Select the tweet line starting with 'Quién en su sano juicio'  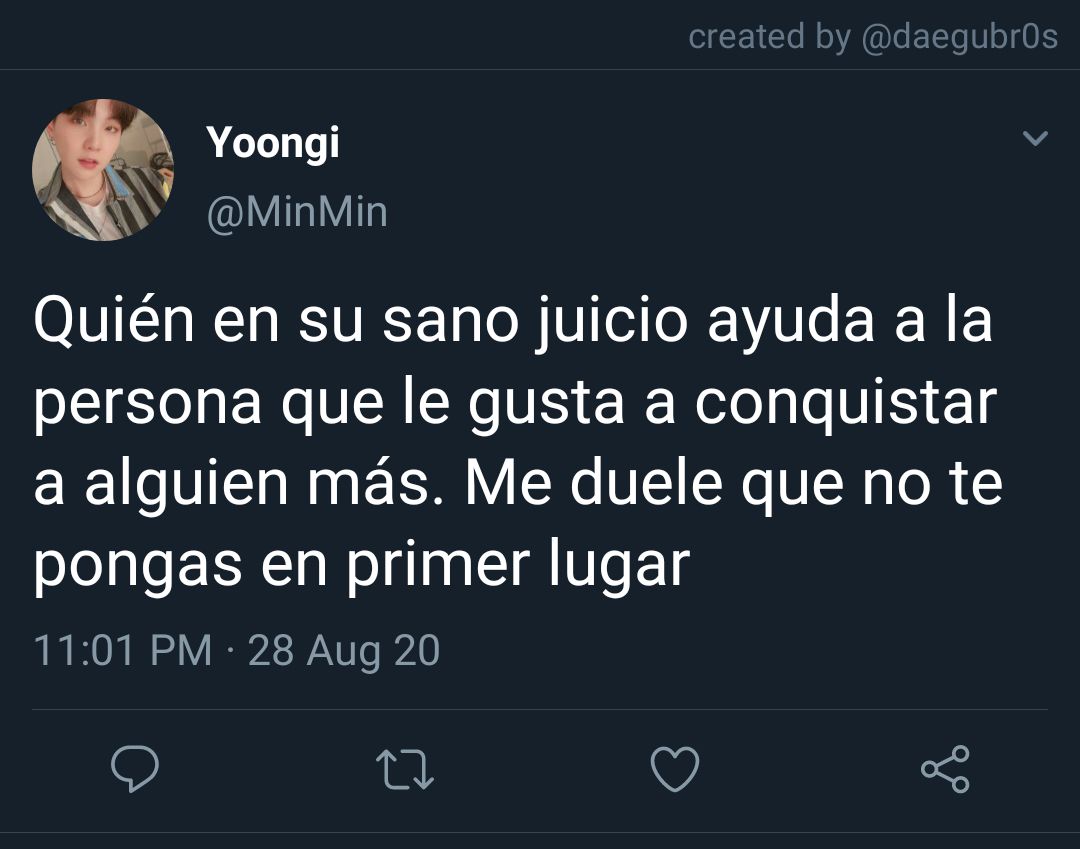coord(513,321)
